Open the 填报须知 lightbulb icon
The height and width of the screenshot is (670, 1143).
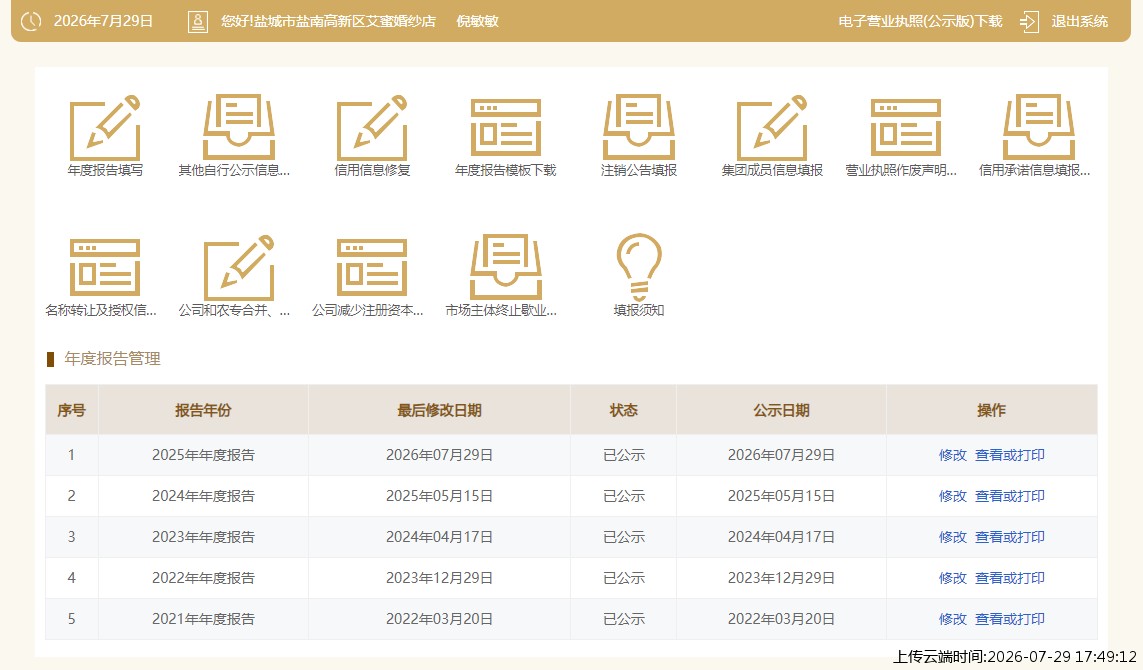[639, 268]
